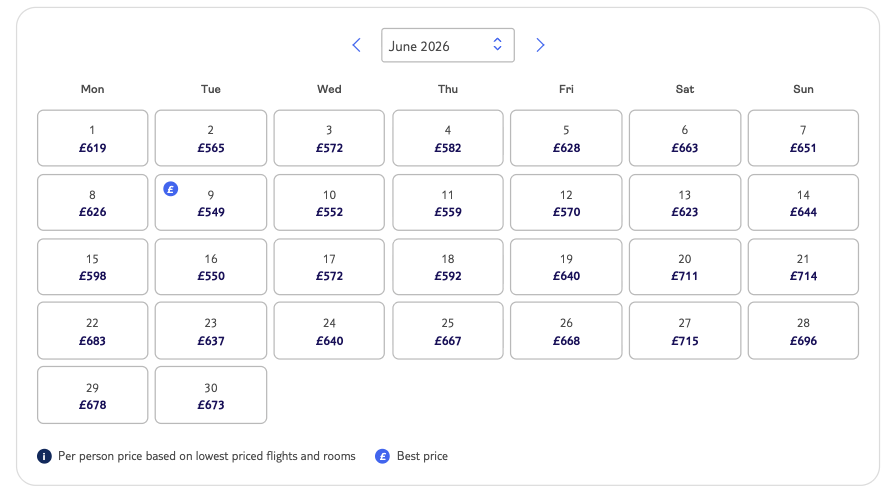Select Saturday 6 June at £663
Viewport: 892px width, 496px height.
coord(685,138)
